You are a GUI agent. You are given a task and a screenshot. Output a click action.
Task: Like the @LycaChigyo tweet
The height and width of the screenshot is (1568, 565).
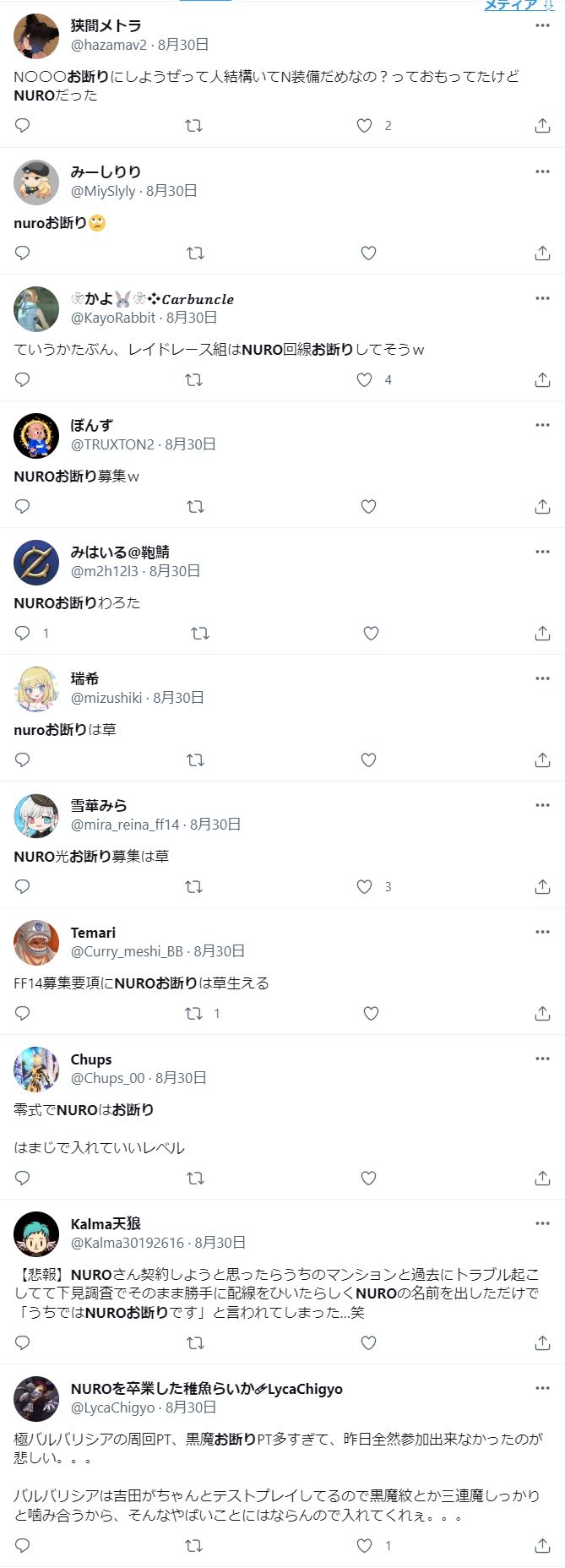[x=364, y=1545]
